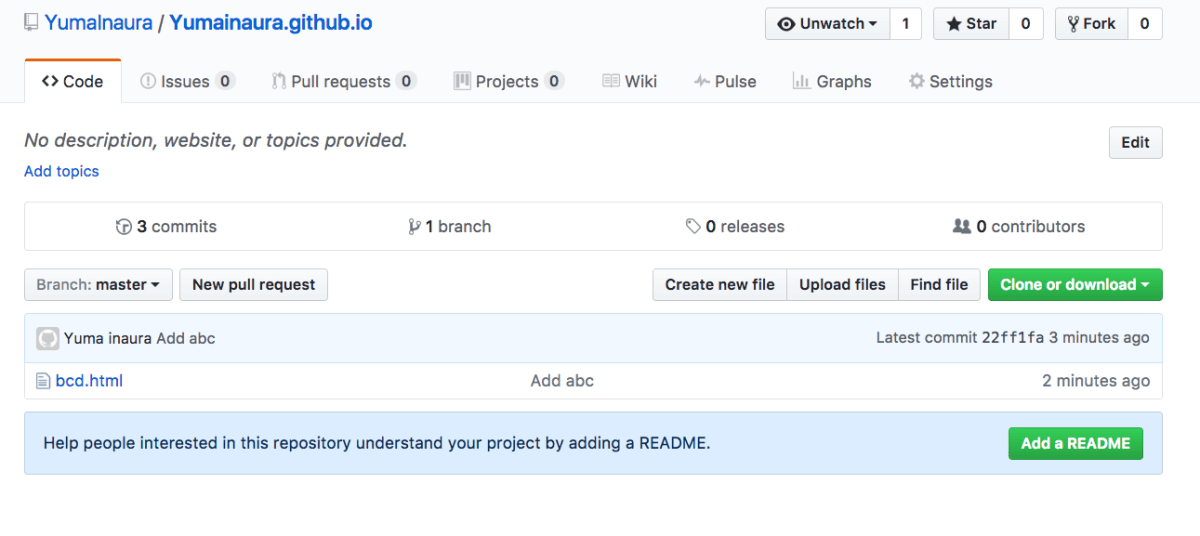Expand the Branch: master selector
This screenshot has width=1200, height=536.
(98, 285)
